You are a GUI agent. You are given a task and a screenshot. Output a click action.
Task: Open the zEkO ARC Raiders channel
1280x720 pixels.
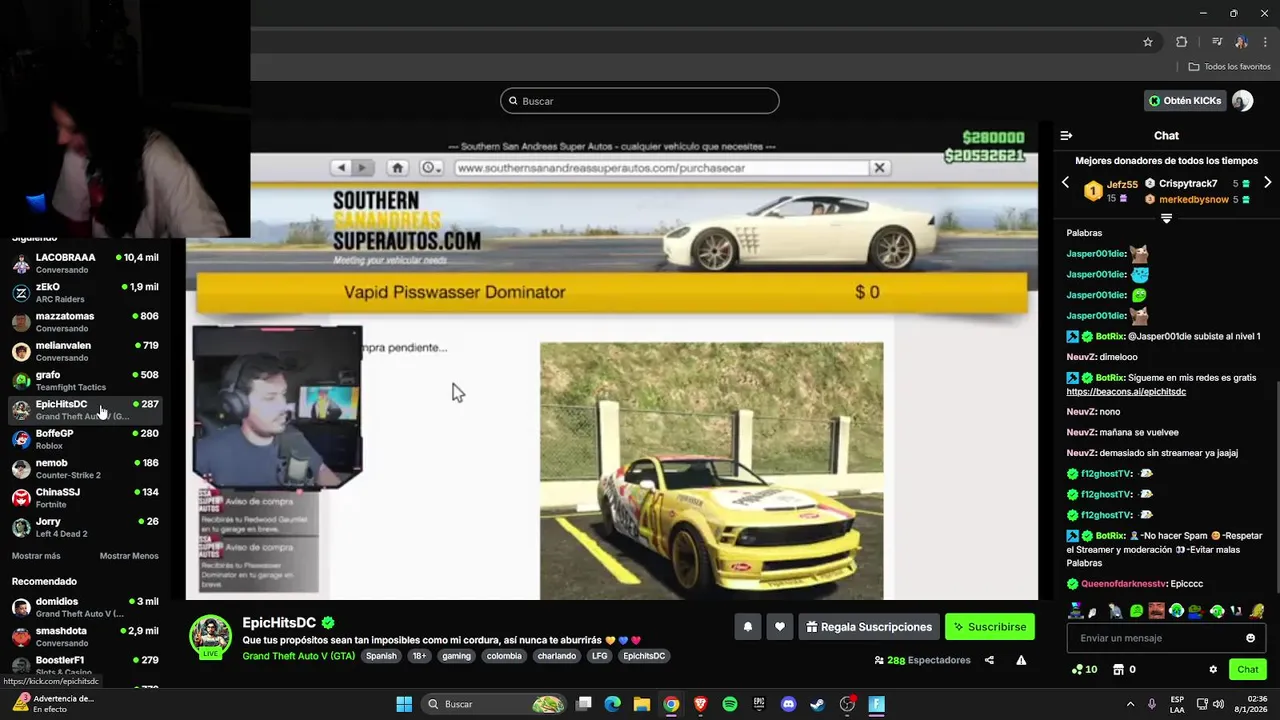click(85, 293)
